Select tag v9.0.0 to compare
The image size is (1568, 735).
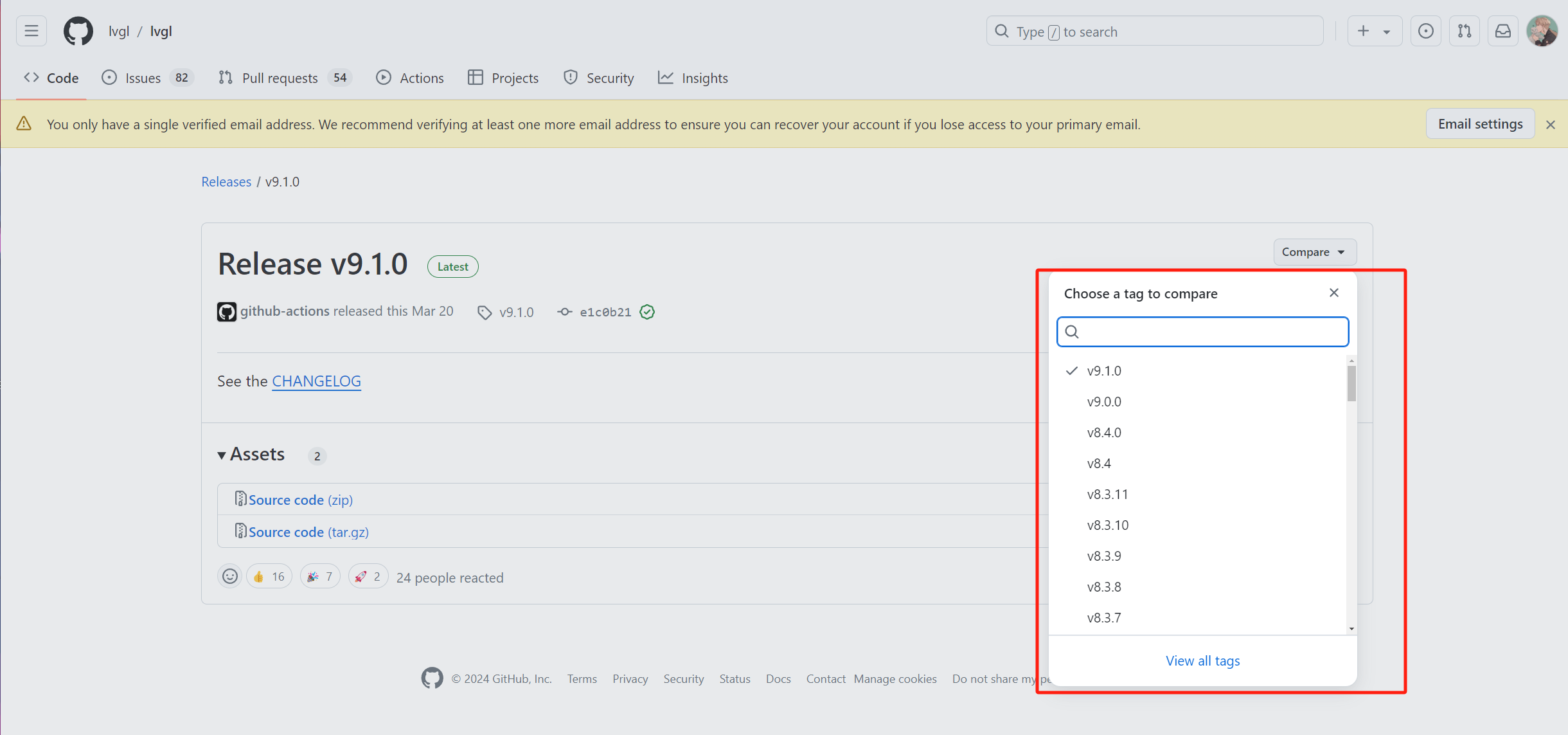tap(1197, 402)
